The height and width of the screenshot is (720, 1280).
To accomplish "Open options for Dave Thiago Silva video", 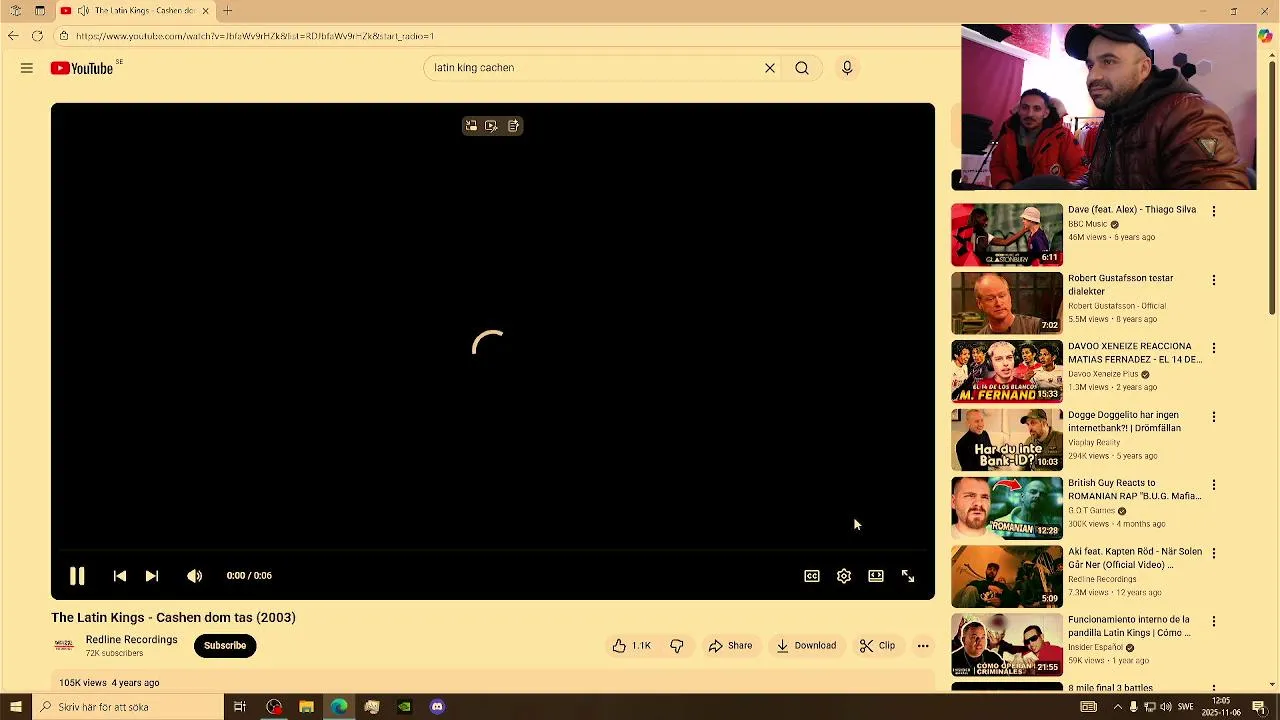I will pos(1214,212).
